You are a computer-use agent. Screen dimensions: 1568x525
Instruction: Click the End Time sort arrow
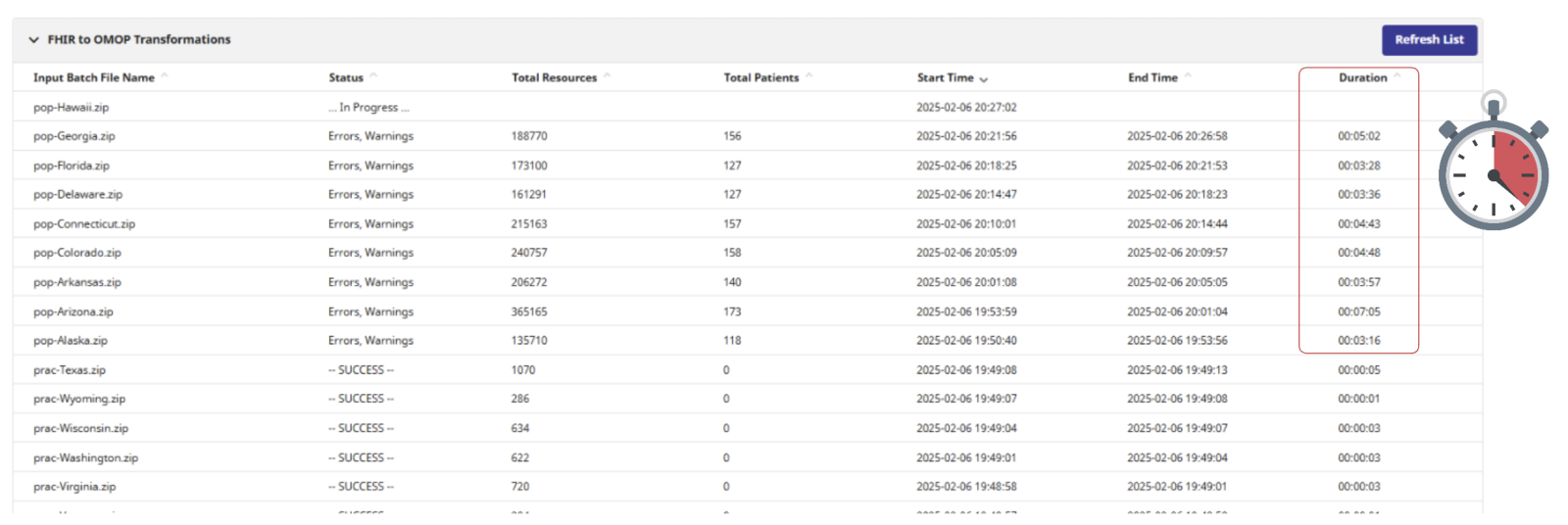point(1188,75)
